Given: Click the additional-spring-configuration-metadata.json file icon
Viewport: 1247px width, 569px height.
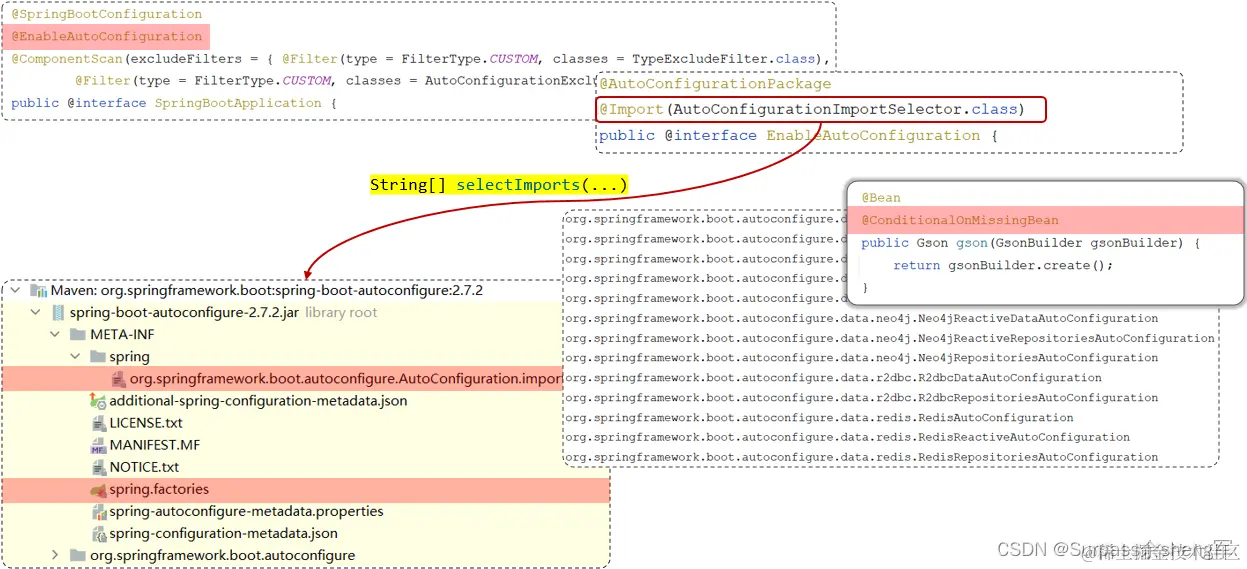Looking at the screenshot, I should tap(98, 400).
